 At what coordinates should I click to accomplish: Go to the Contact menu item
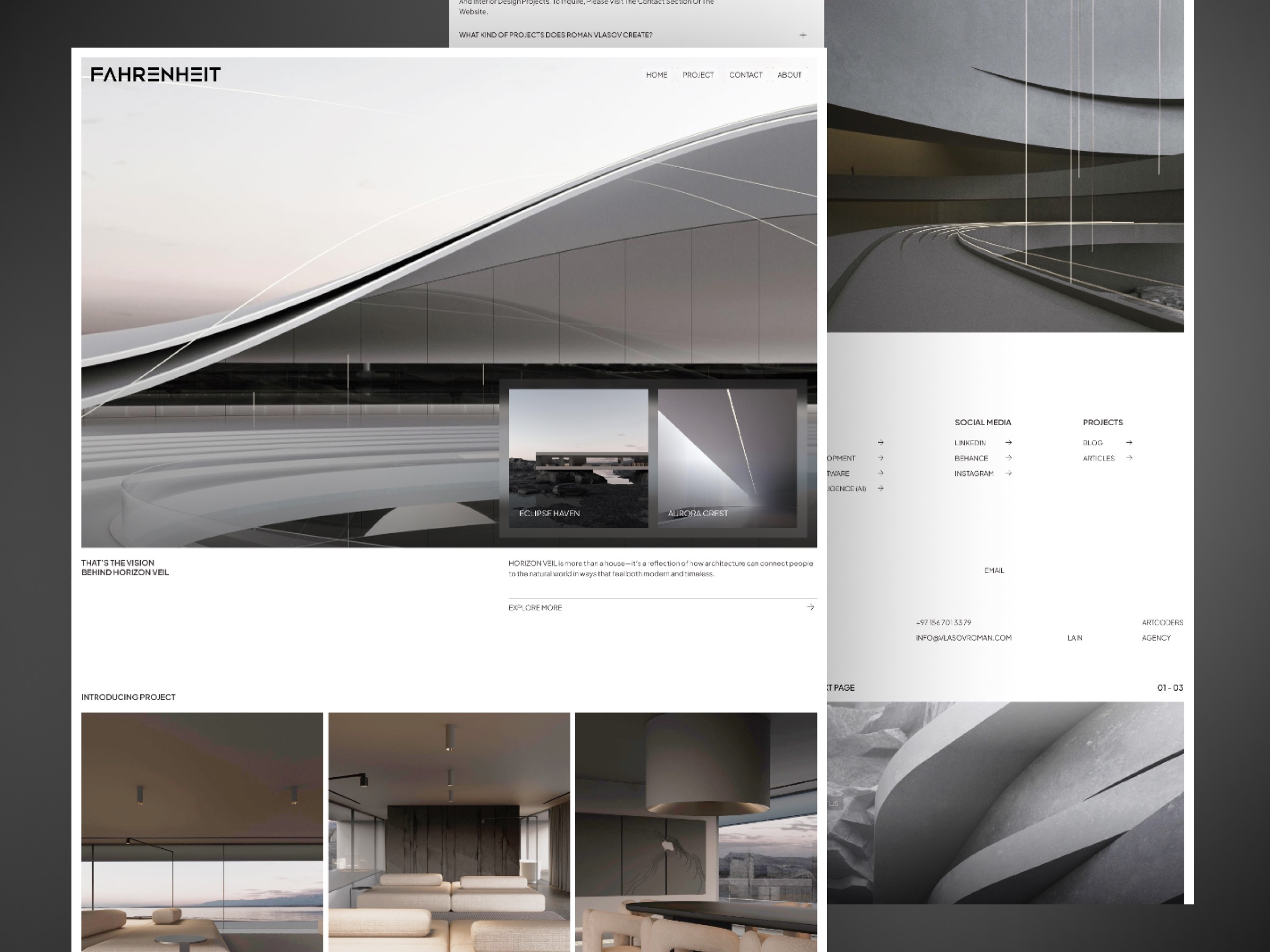[745, 75]
